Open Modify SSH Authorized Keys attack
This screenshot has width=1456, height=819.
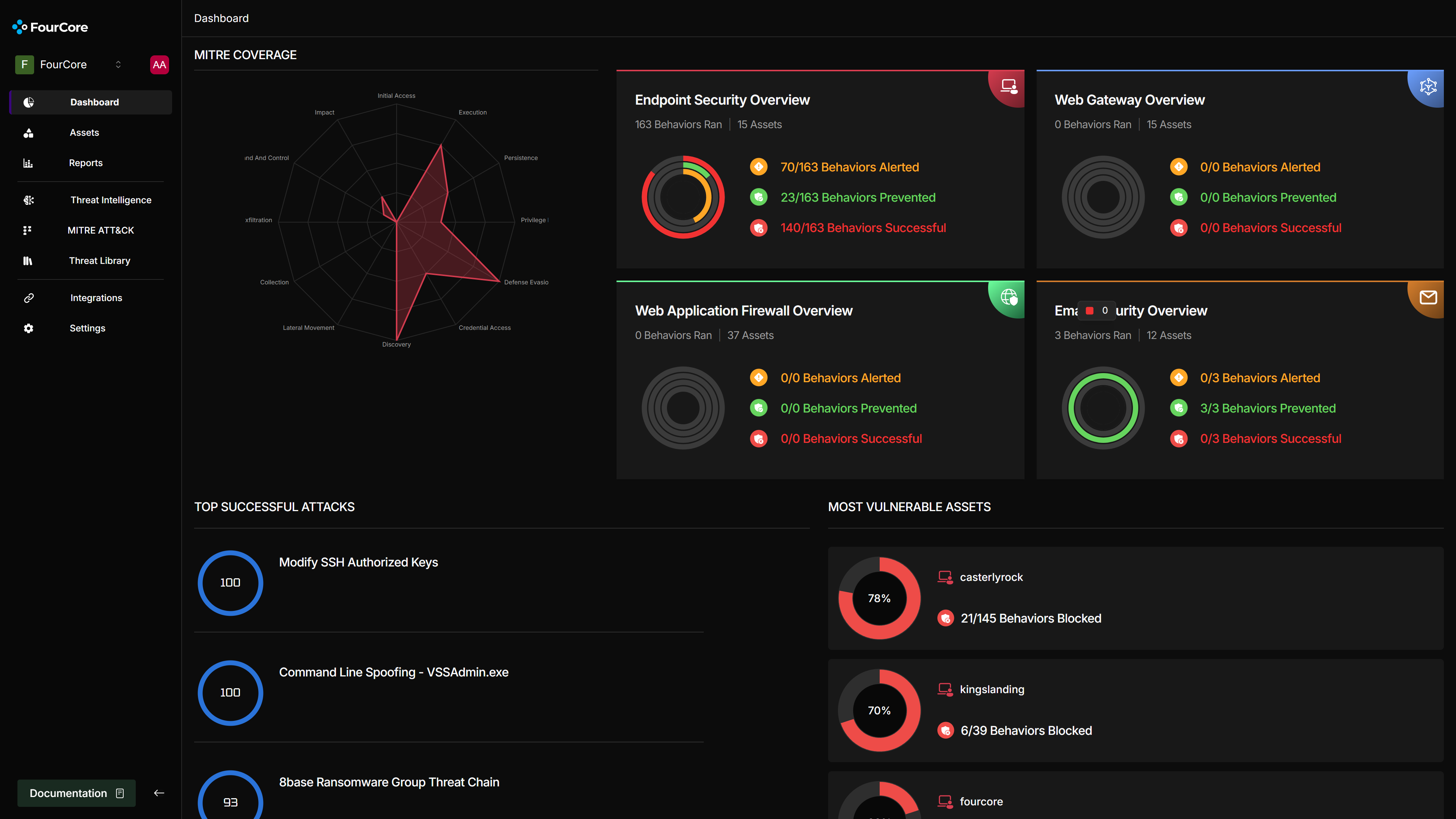click(x=358, y=562)
